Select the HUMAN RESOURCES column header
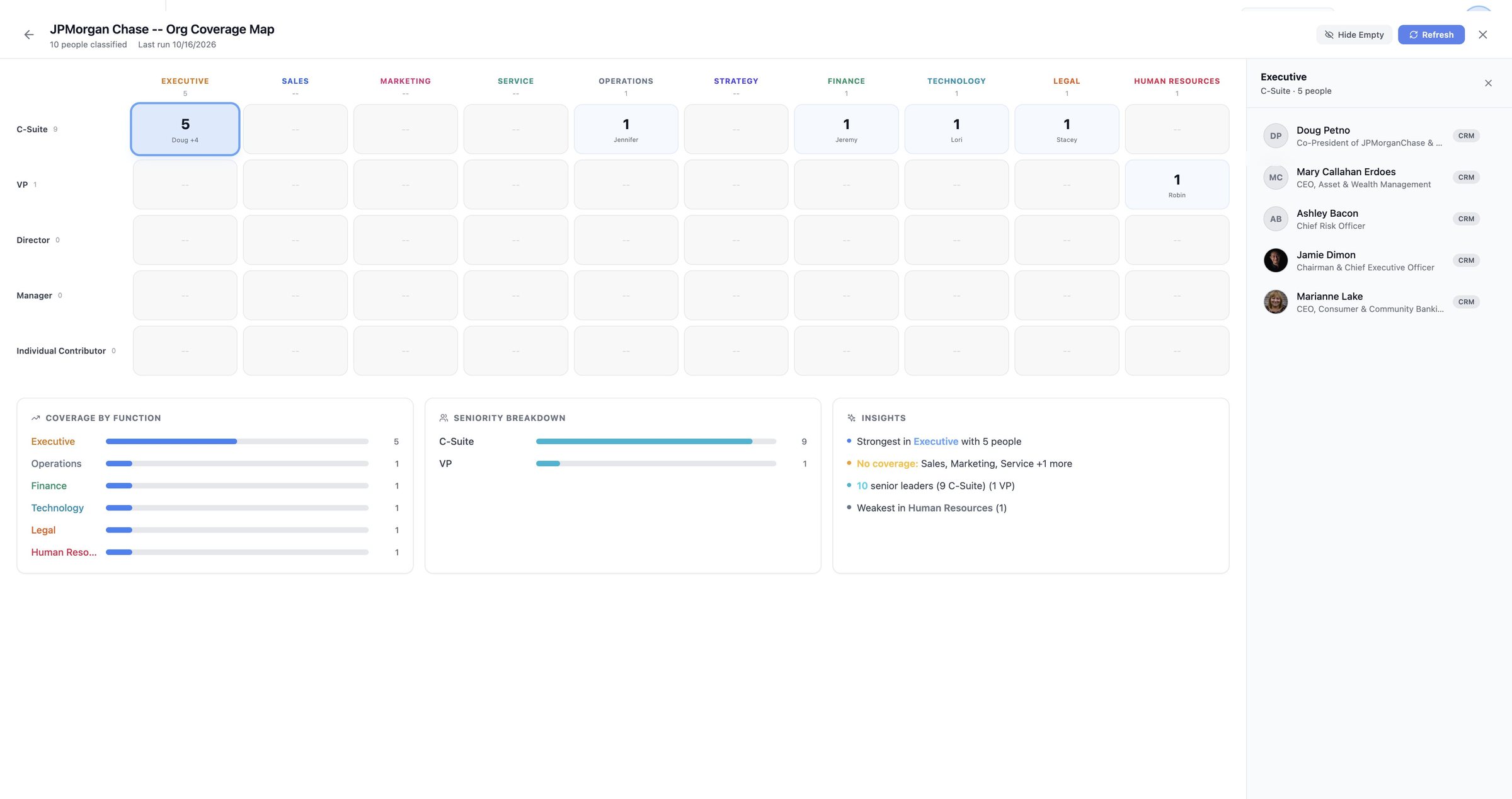The width and height of the screenshot is (1512, 799). [1177, 81]
